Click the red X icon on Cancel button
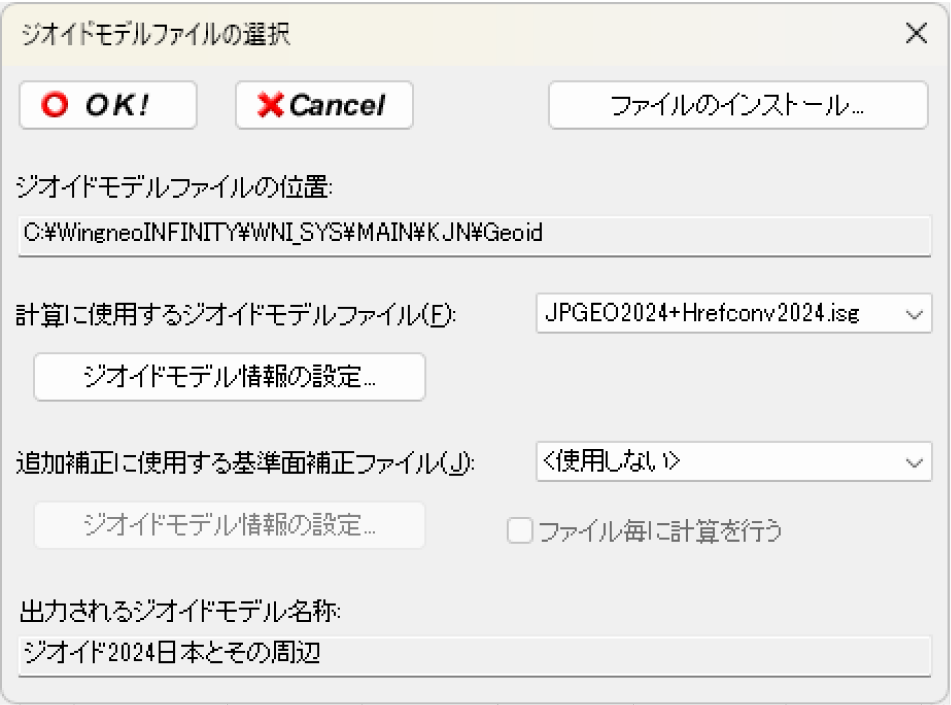The image size is (951, 705). coord(270,106)
